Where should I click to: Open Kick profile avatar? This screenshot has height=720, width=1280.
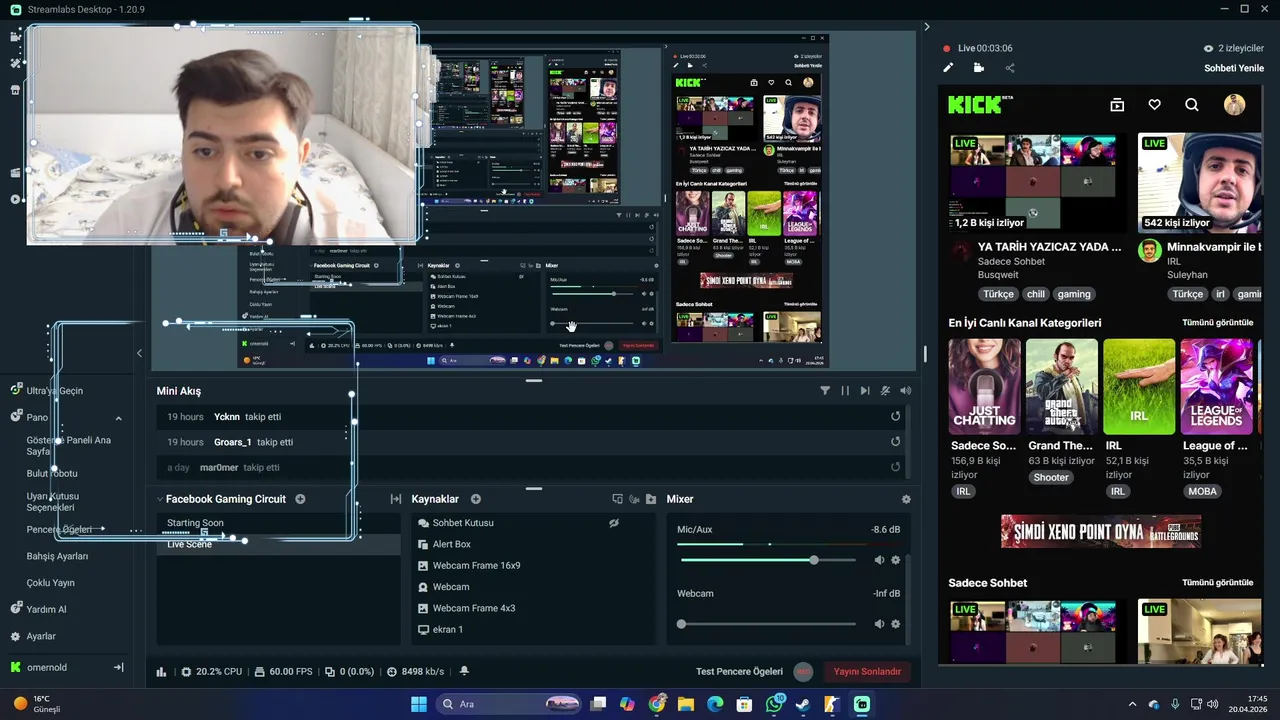(1234, 105)
